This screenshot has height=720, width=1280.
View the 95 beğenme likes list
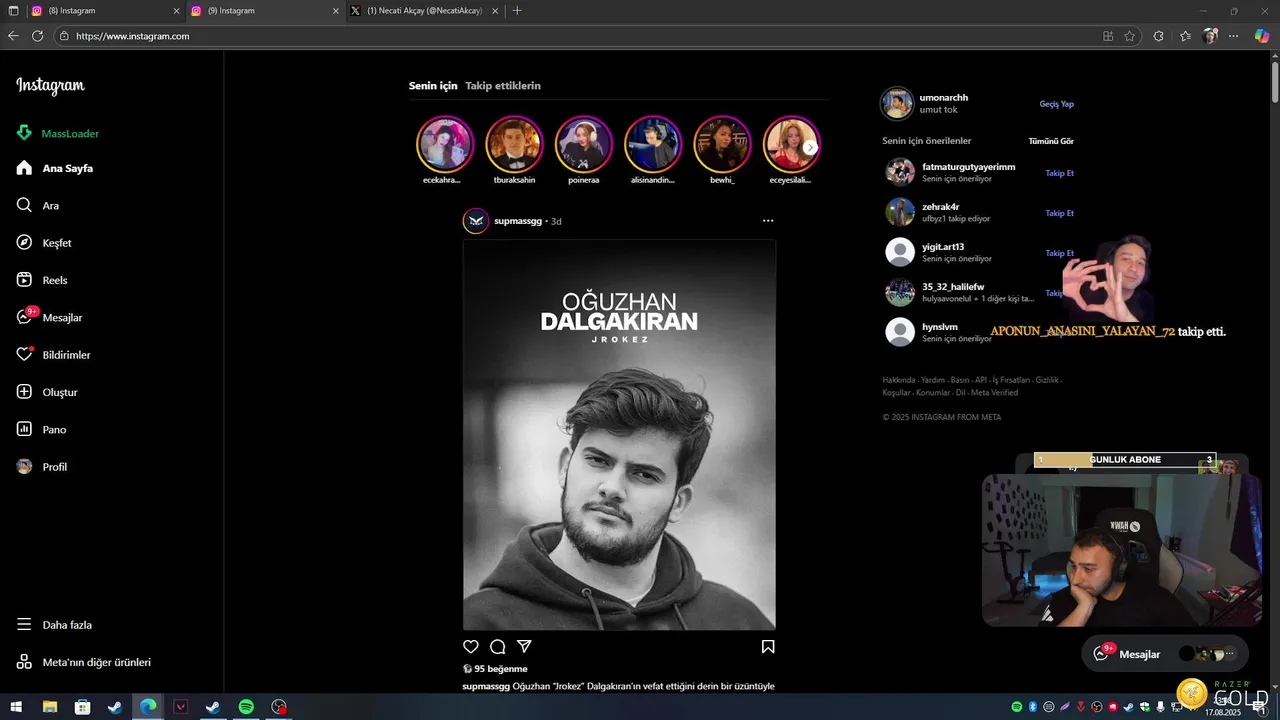[500, 669]
